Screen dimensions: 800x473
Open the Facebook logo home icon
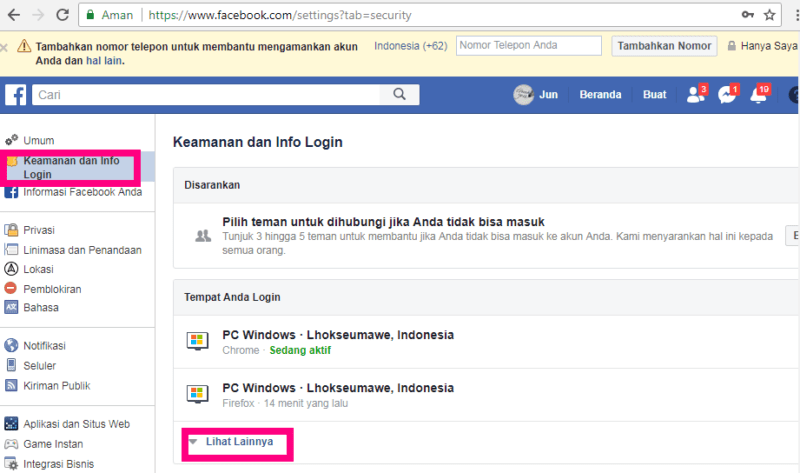tap(15, 95)
